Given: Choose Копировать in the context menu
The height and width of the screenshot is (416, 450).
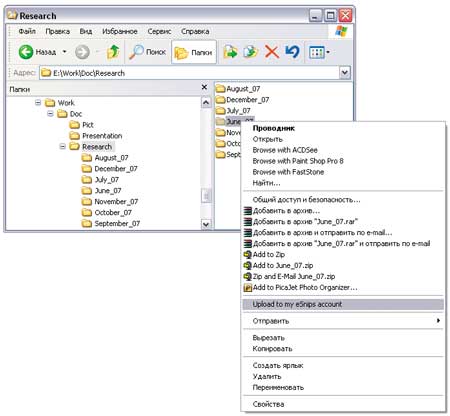Looking at the screenshot, I should [x=343, y=349].
